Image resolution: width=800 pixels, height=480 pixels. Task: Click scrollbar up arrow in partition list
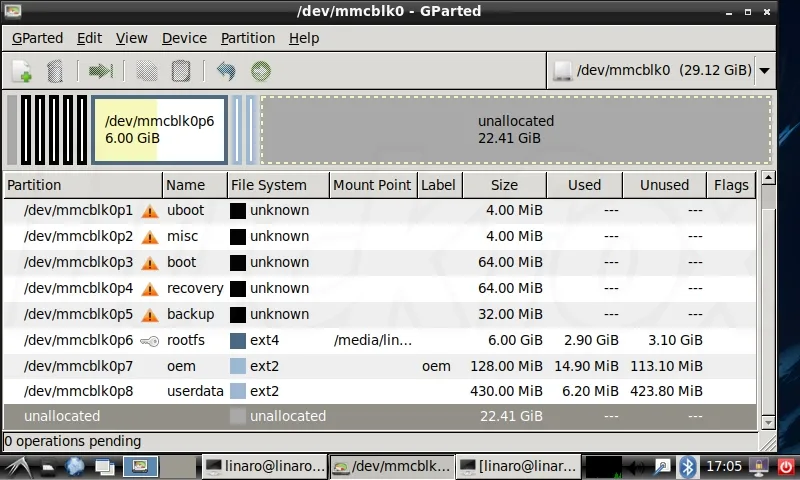click(x=768, y=178)
